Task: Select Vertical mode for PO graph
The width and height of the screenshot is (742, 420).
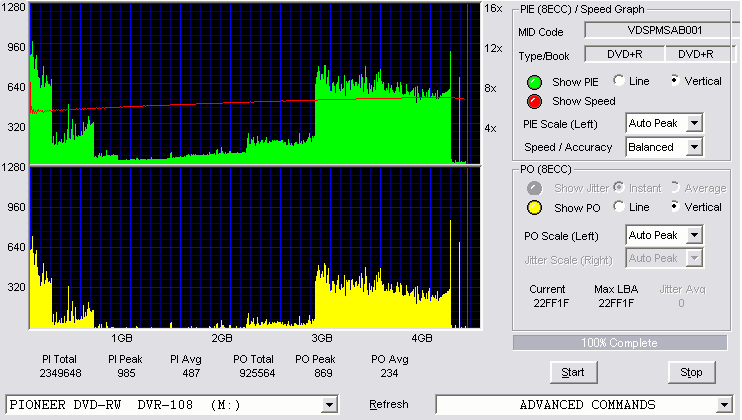Action: [x=675, y=207]
